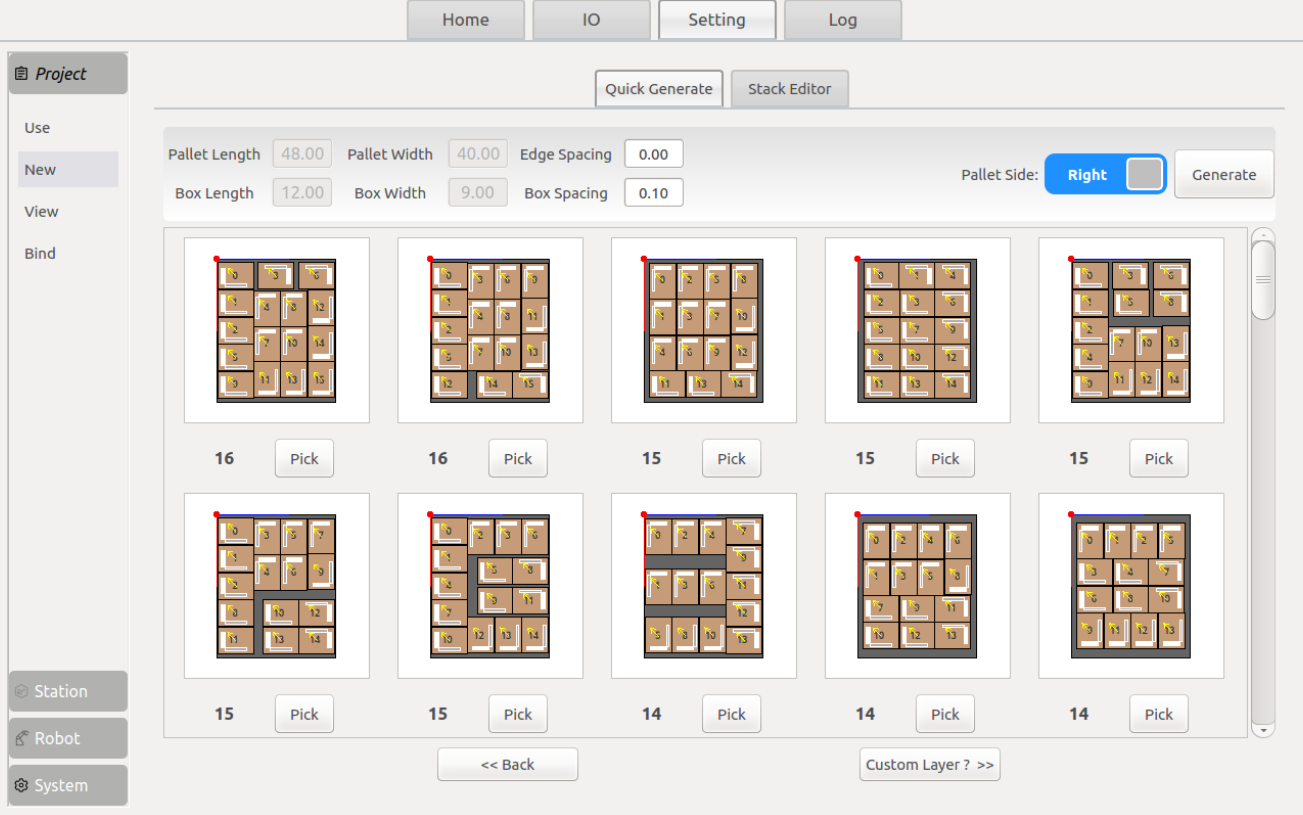Click the pattern list vertical scrollbar handle
Screen dimensions: 1303x815
coord(1264,280)
